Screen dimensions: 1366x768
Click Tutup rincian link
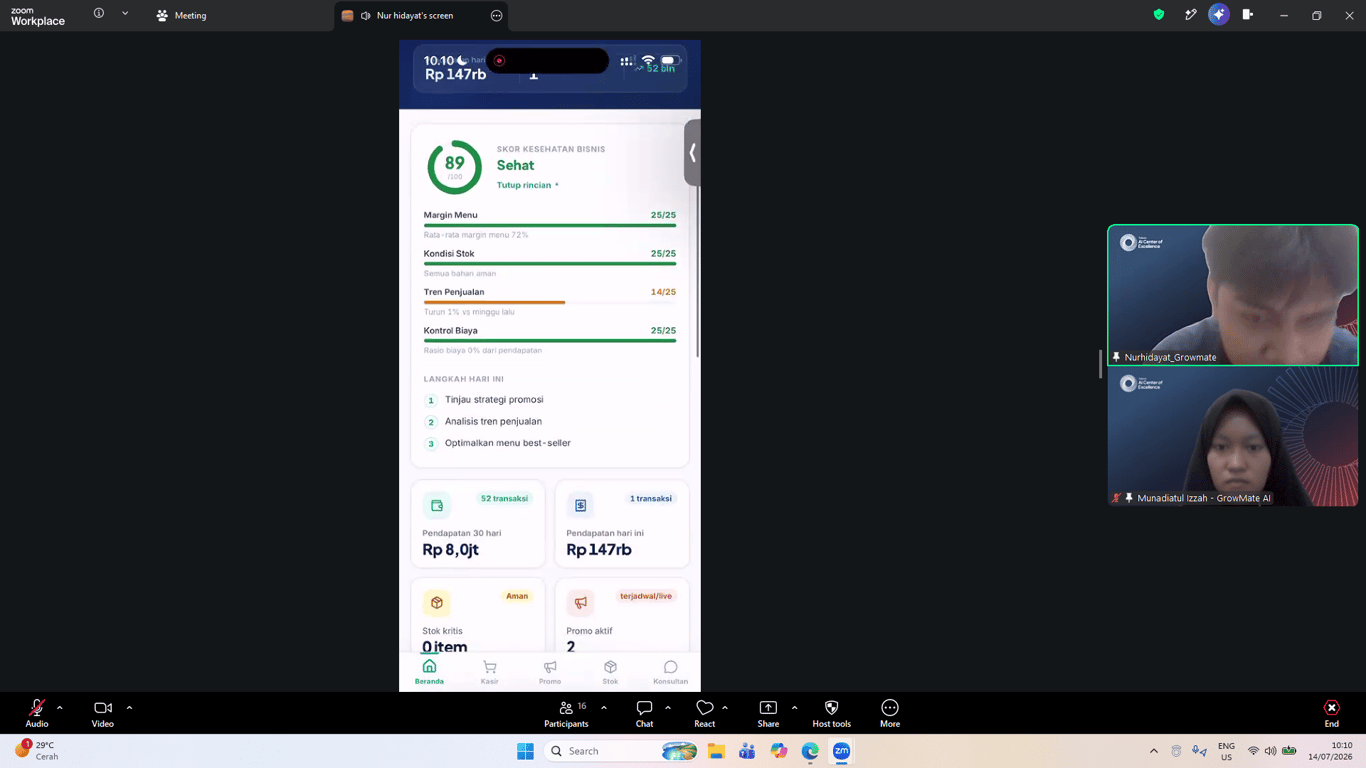527,185
